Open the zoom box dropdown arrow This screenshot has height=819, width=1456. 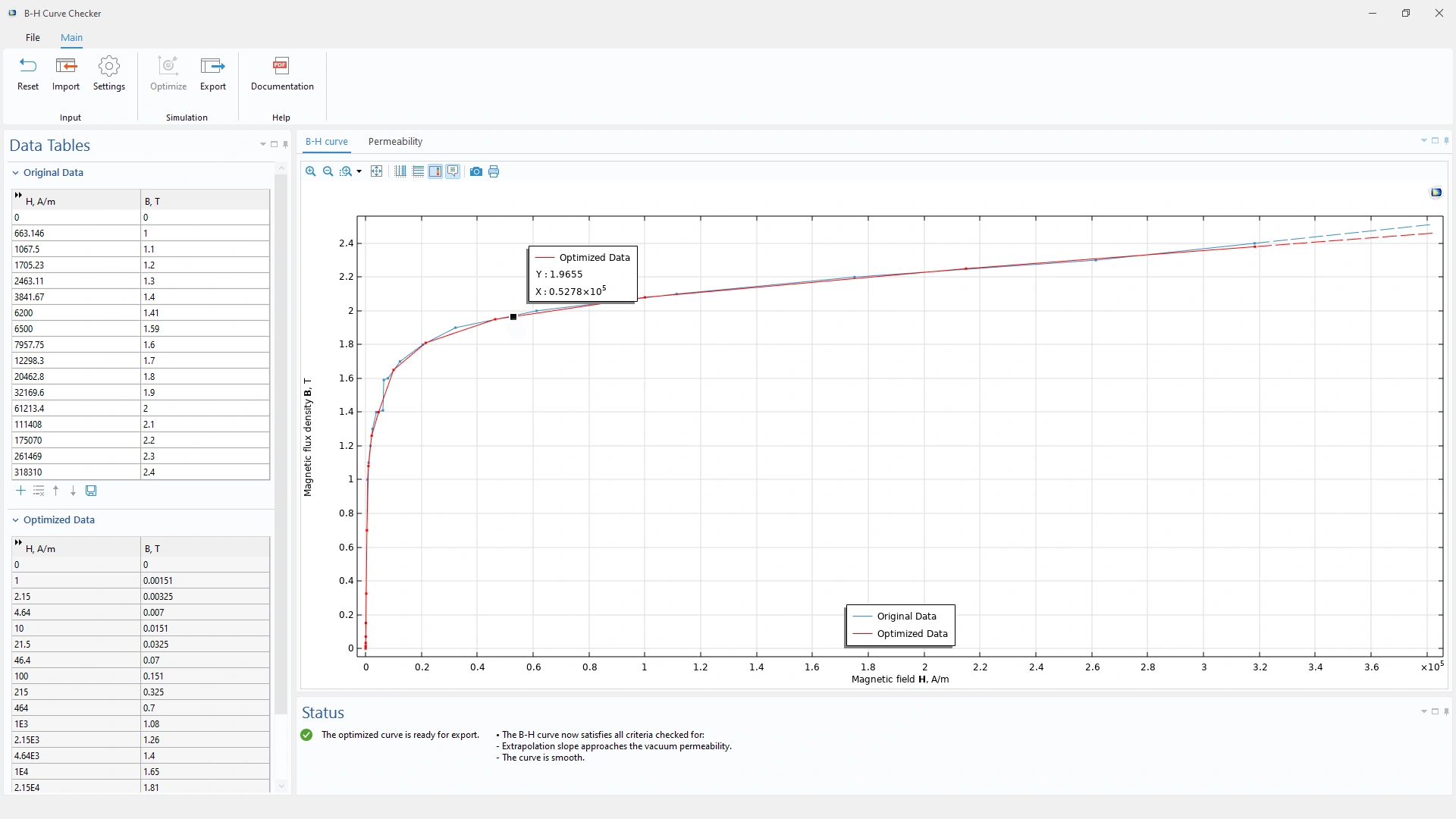359,172
